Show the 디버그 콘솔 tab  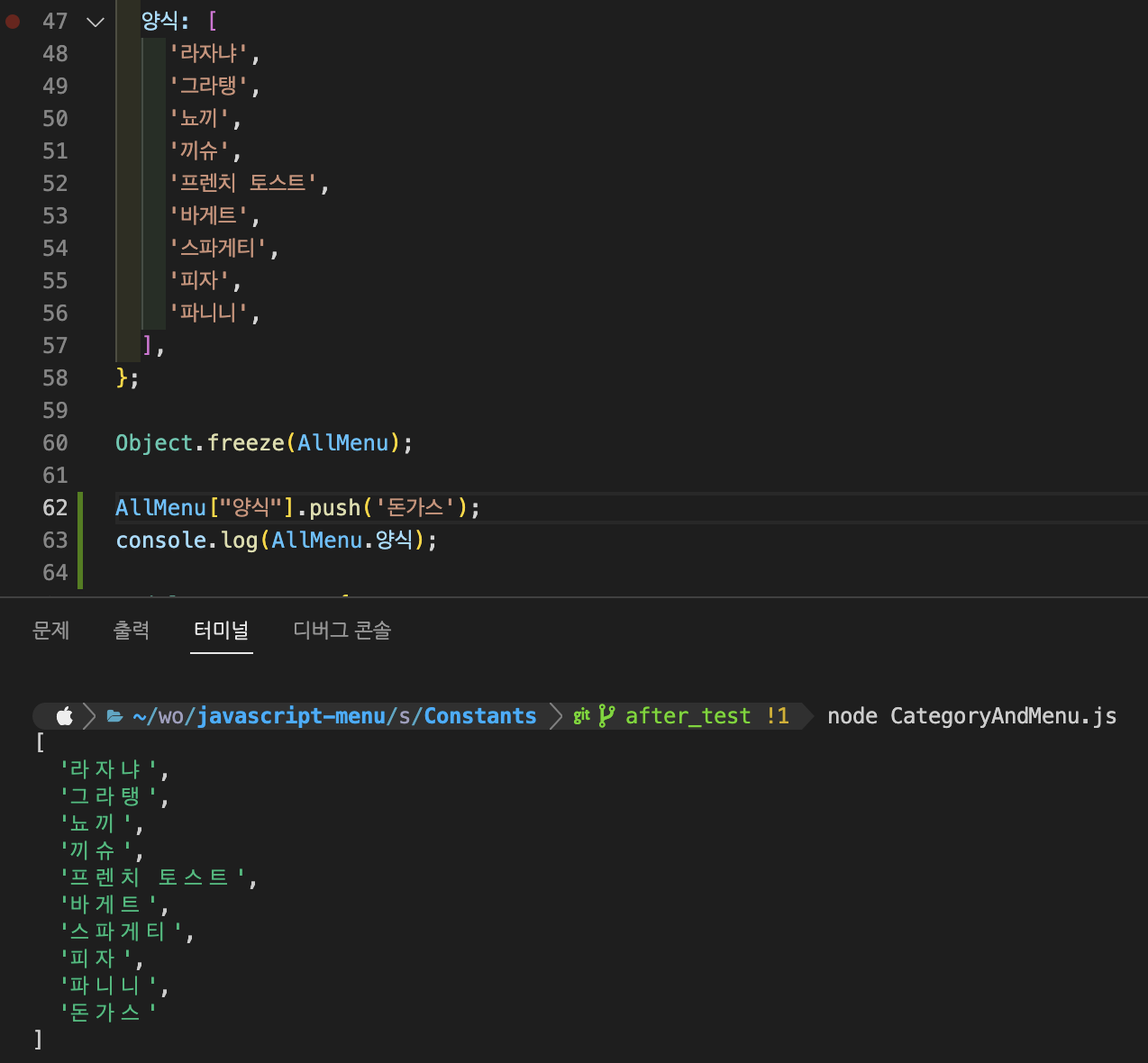pyautogui.click(x=342, y=631)
